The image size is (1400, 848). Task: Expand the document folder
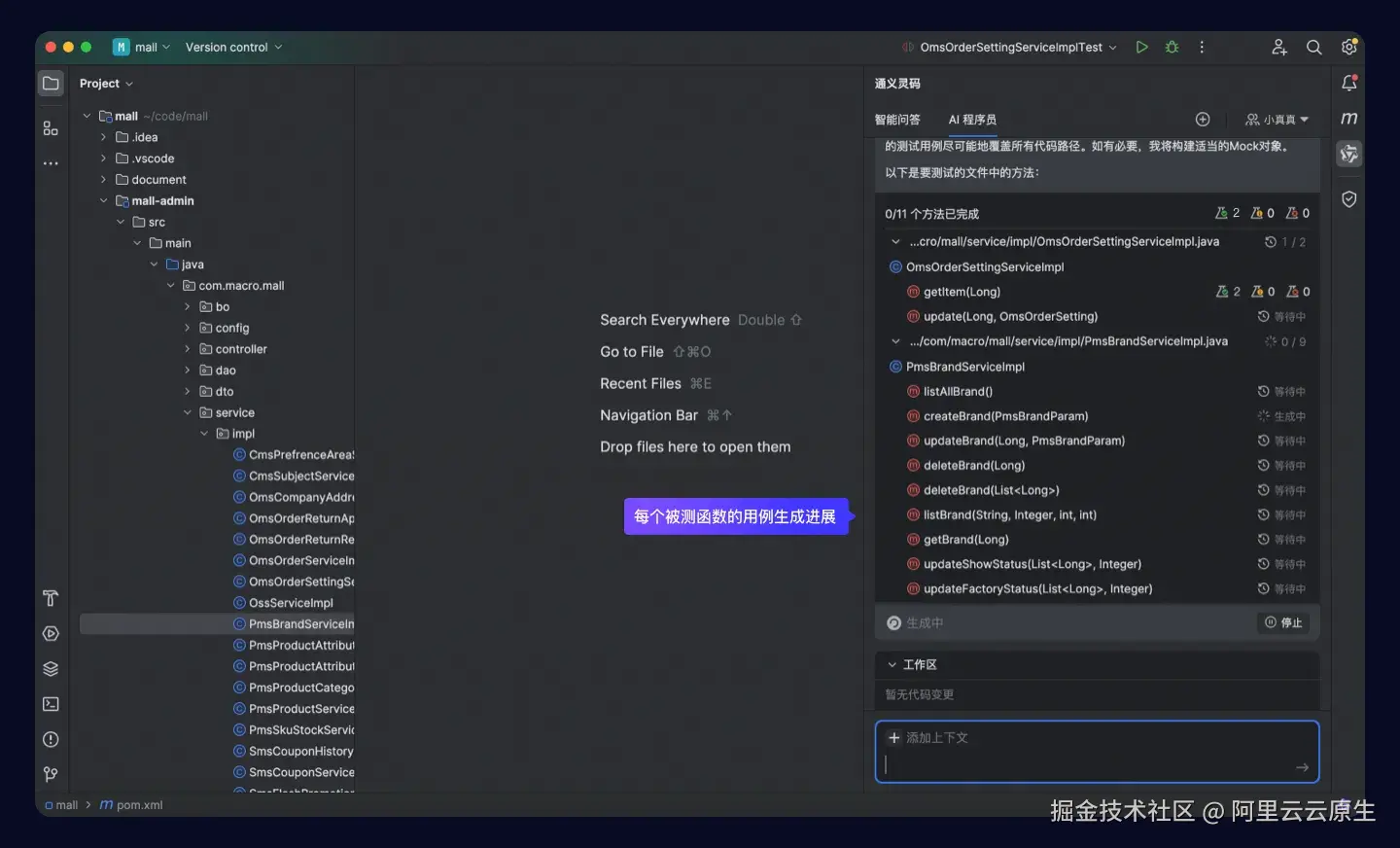[103, 180]
